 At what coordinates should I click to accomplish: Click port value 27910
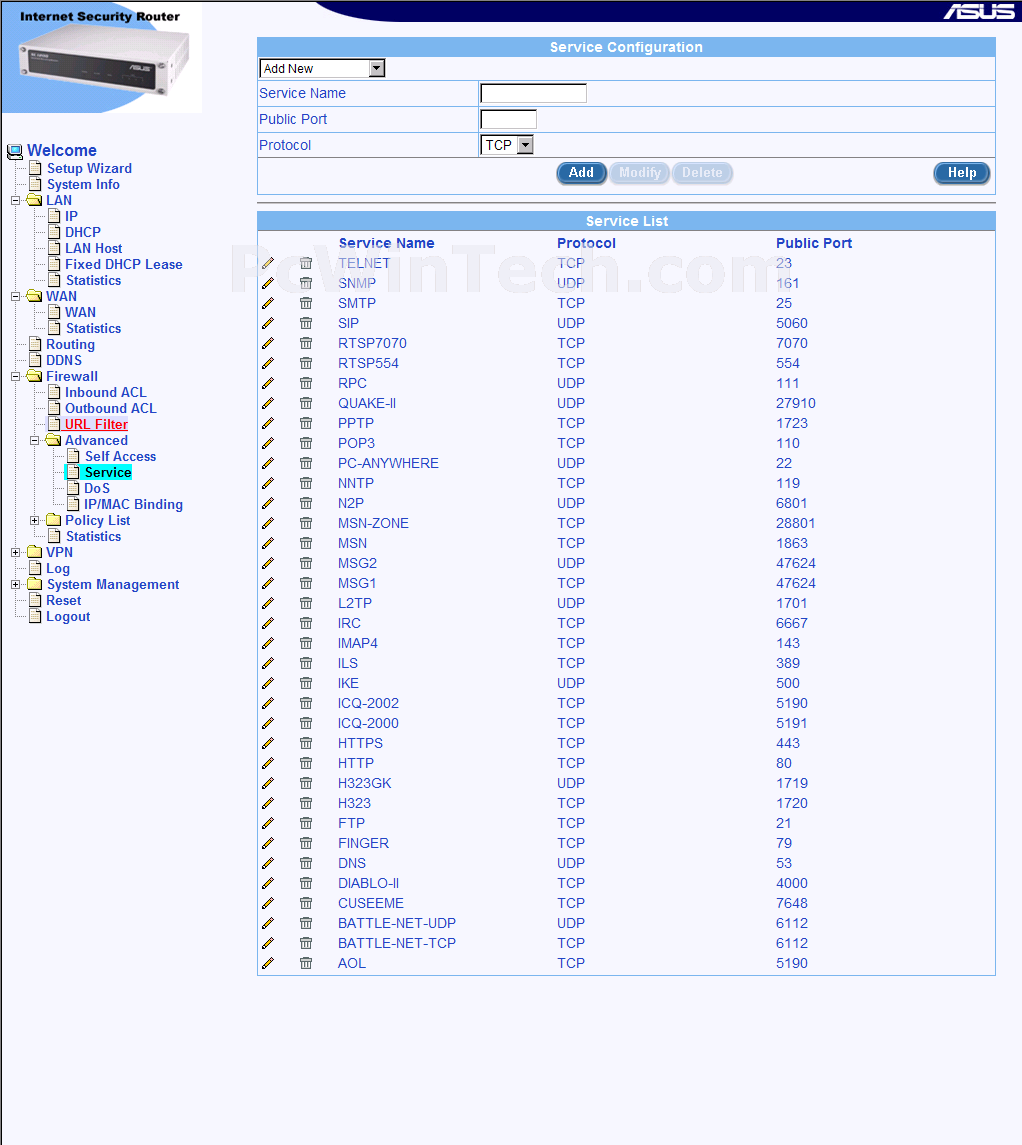tap(796, 403)
